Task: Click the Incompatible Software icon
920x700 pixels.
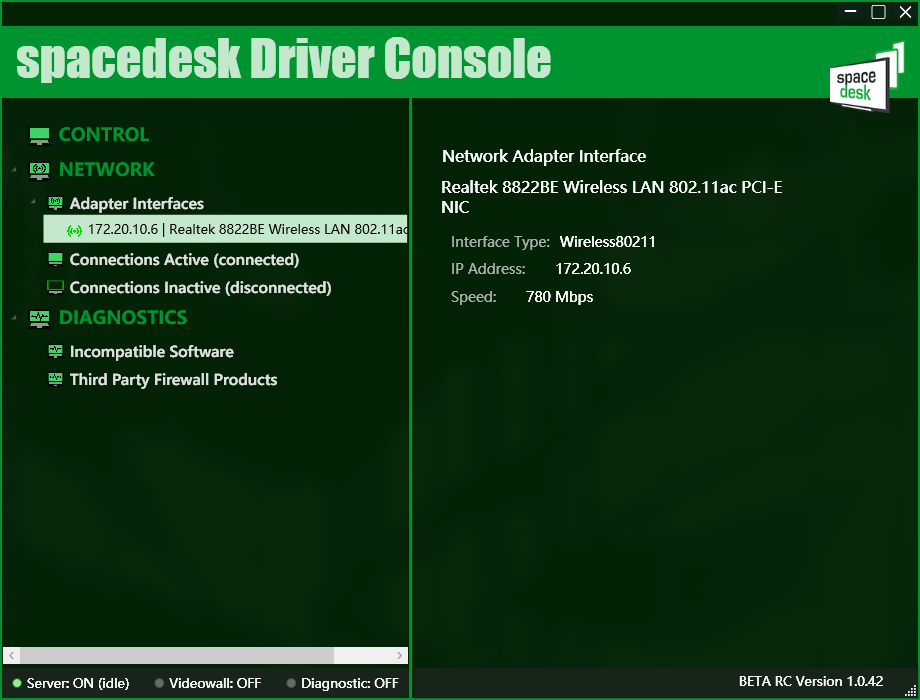Action: (x=56, y=352)
